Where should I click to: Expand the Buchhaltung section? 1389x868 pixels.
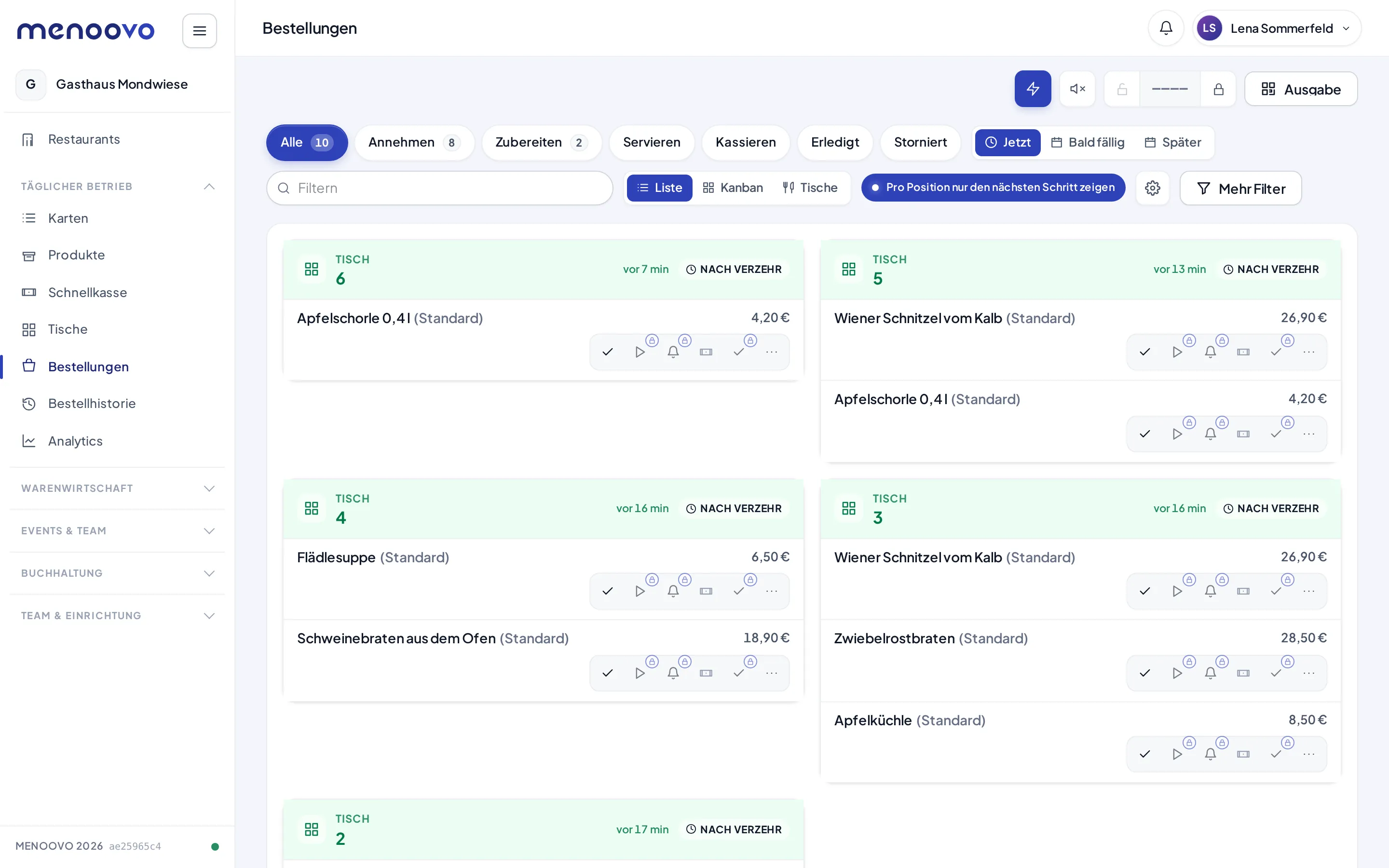(x=118, y=573)
